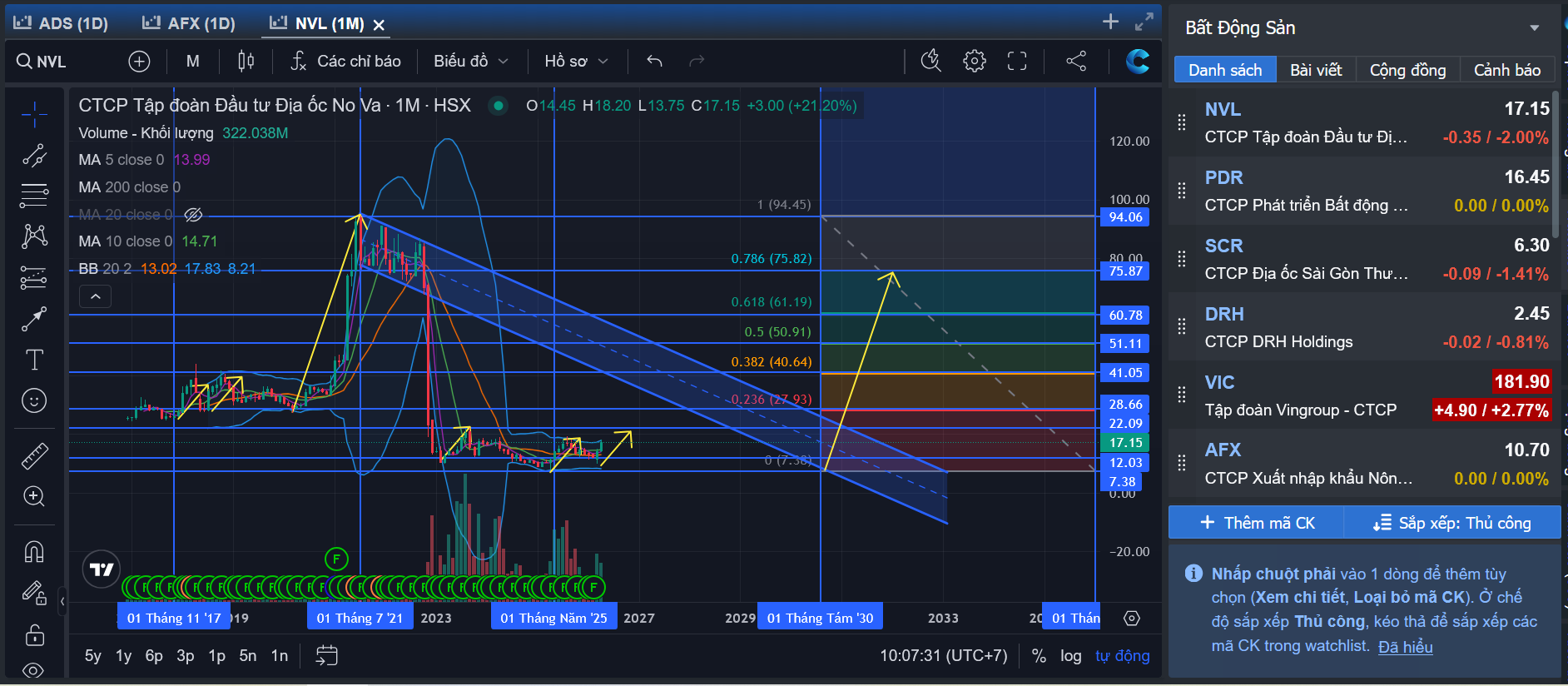This screenshot has height=686, width=1568.
Task: Open the Bài viết tab
Action: pos(1316,70)
